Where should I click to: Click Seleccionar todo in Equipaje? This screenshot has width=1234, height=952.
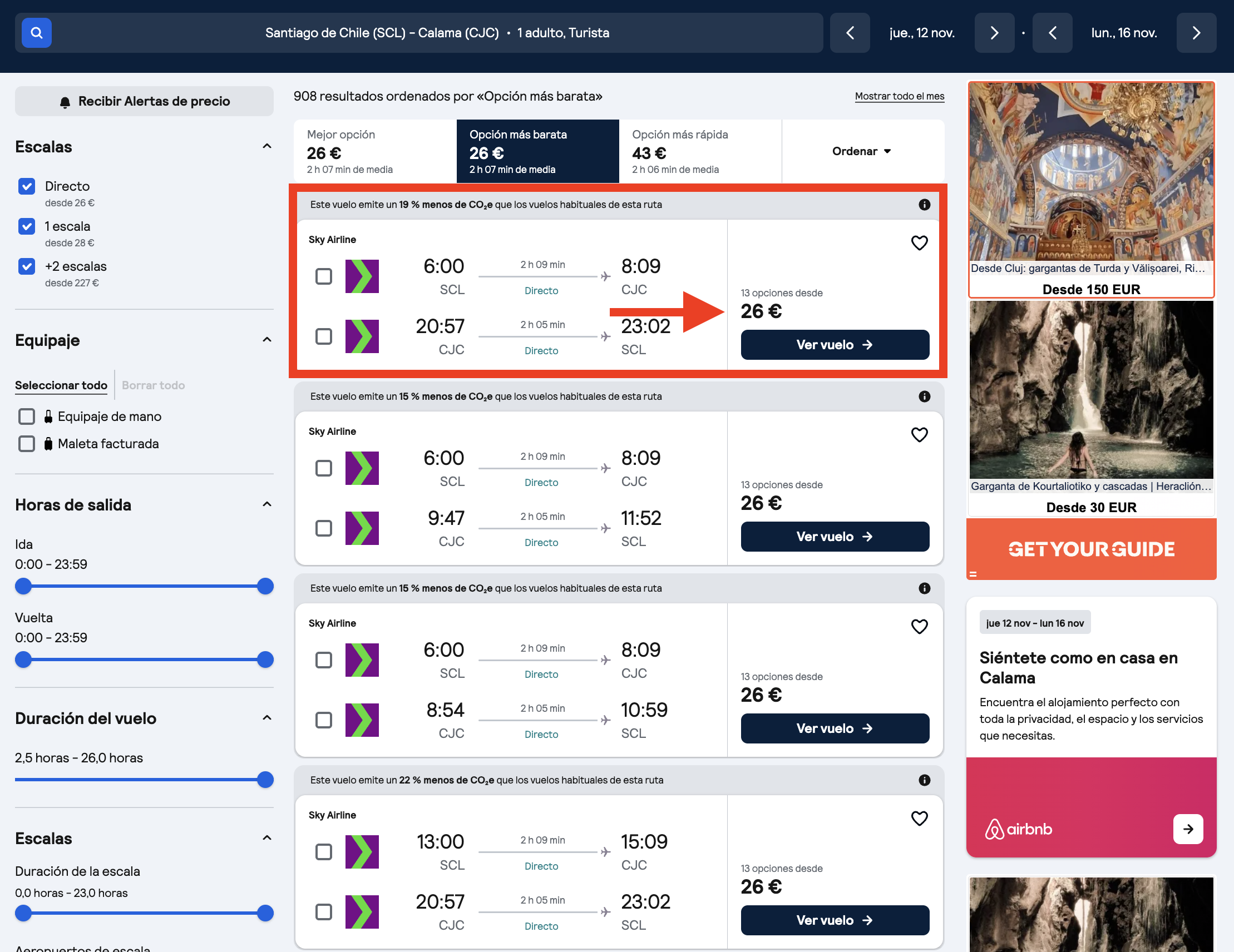pyautogui.click(x=61, y=385)
